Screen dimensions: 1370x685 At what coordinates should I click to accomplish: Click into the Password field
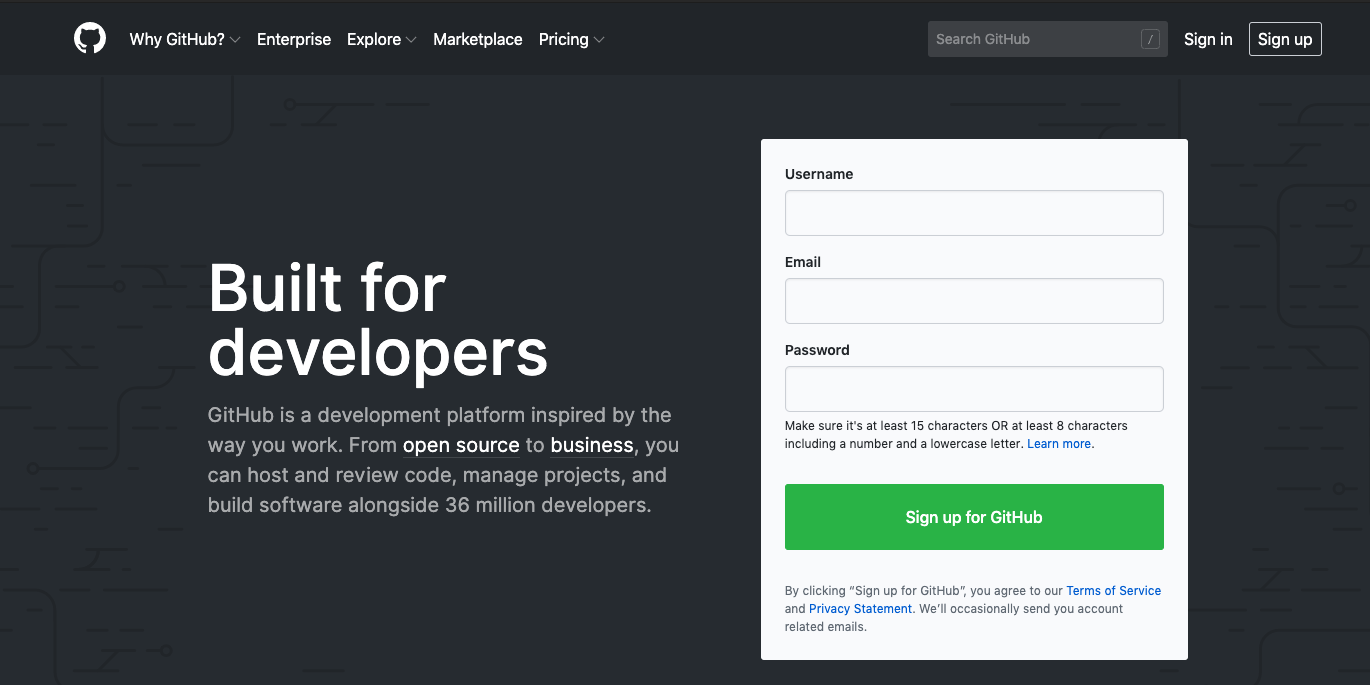click(x=974, y=389)
